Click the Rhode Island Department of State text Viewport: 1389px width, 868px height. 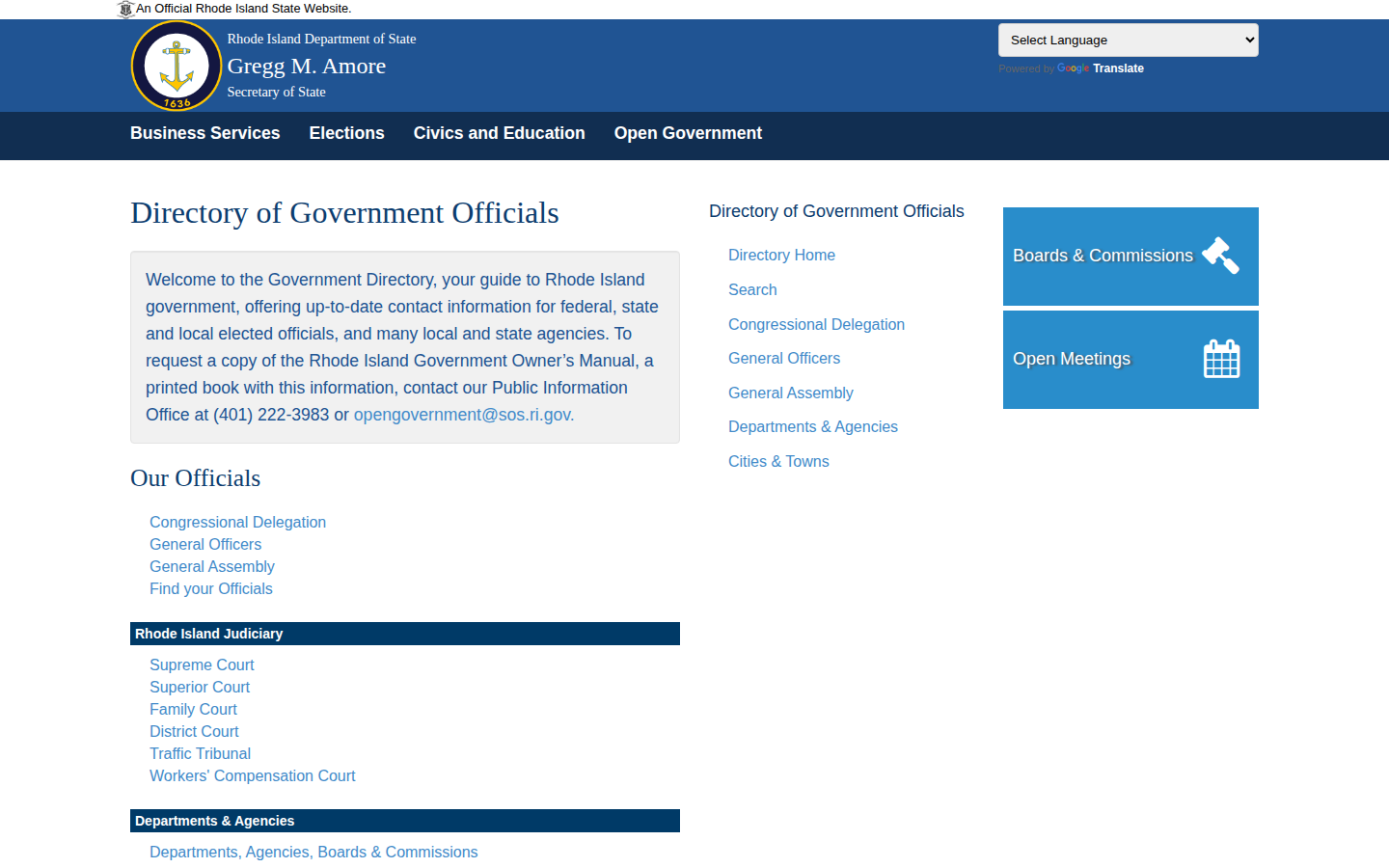(x=322, y=39)
